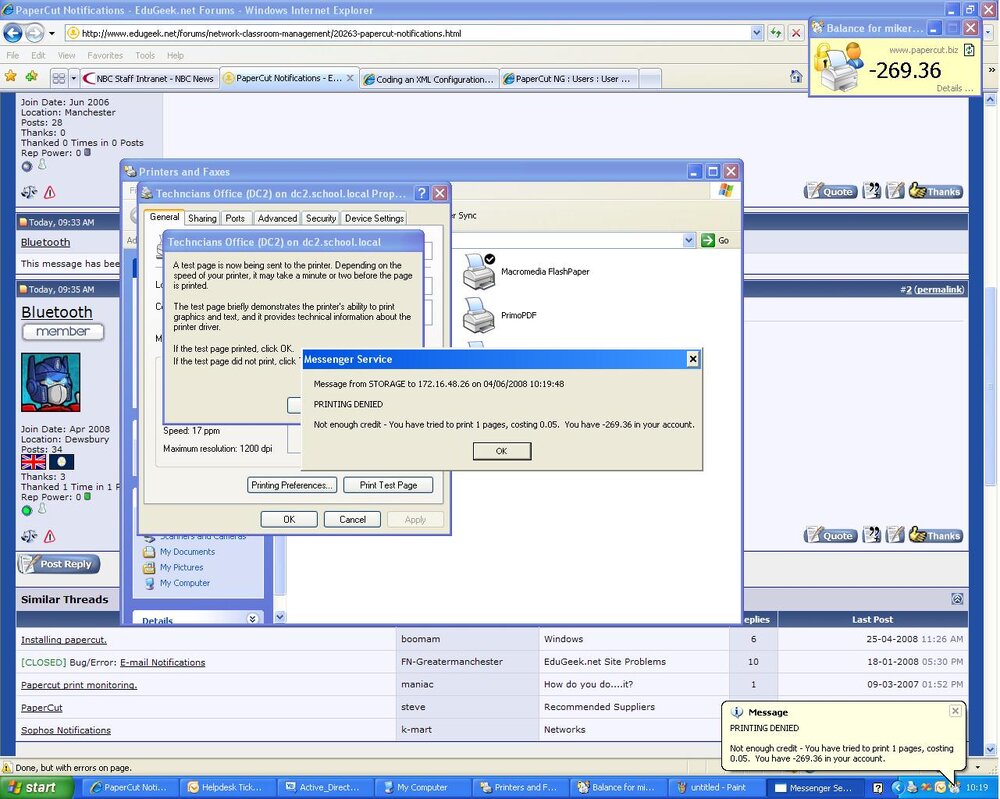This screenshot has width=1000, height=799.
Task: Open the Favorites menu
Action: coord(105,55)
